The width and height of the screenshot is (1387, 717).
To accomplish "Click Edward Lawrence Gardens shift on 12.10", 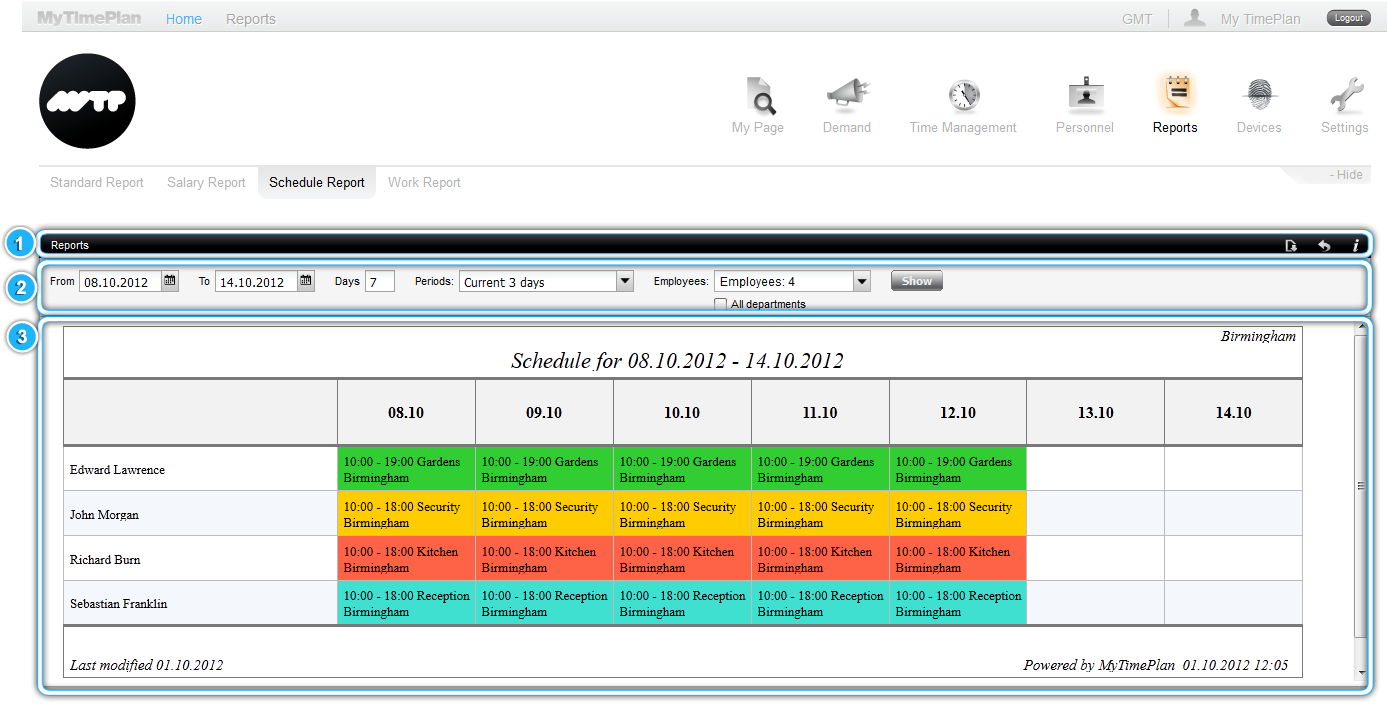I will 958,469.
